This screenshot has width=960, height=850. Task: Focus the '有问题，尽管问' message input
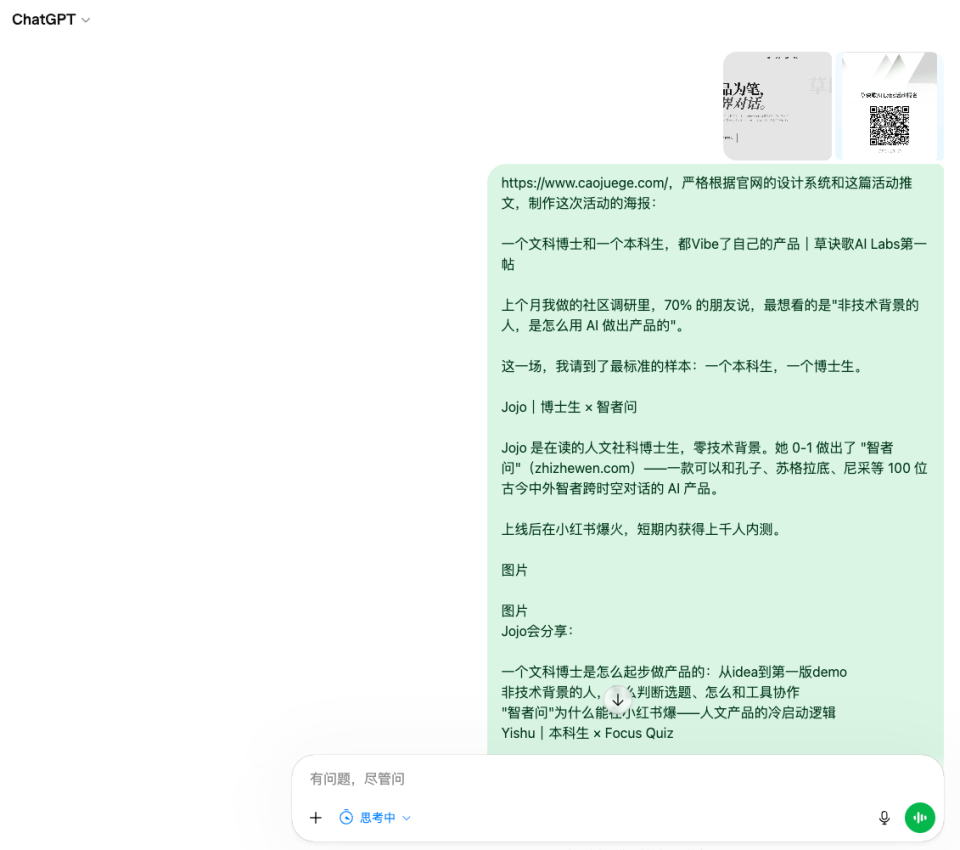click(618, 778)
